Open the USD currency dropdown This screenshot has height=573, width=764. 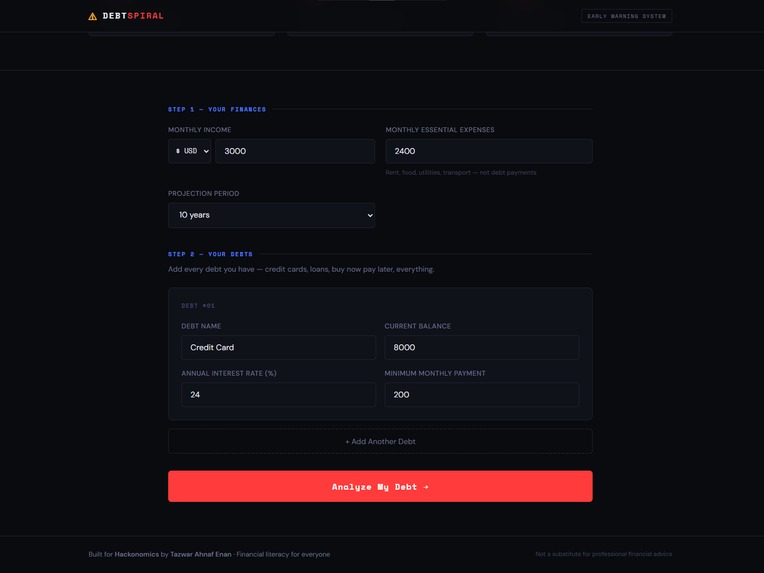click(x=190, y=151)
